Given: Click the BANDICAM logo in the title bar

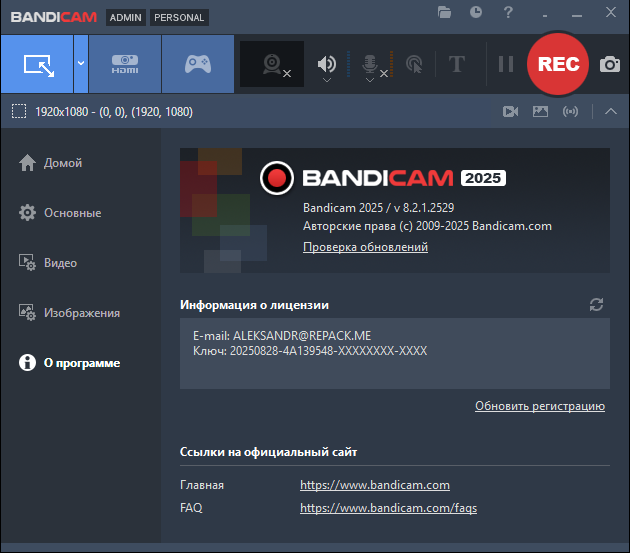Looking at the screenshot, I should (x=54, y=17).
